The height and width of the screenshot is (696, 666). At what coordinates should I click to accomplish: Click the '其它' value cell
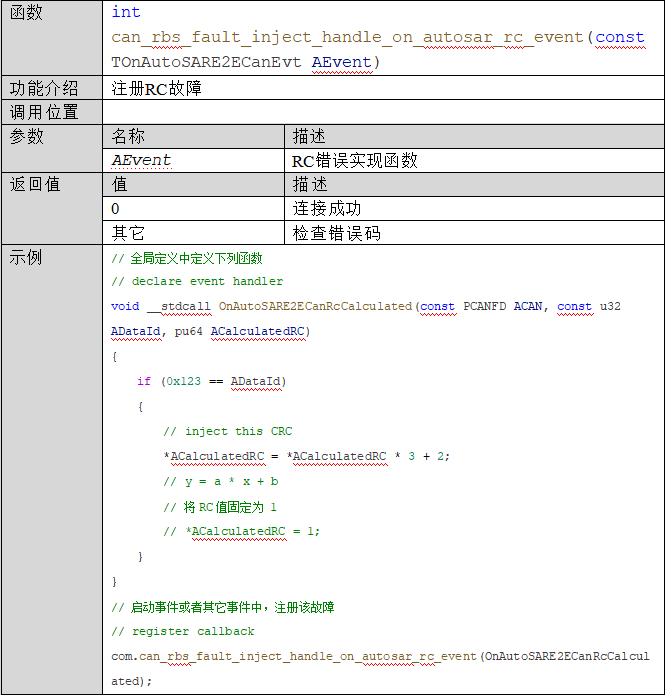point(194,232)
